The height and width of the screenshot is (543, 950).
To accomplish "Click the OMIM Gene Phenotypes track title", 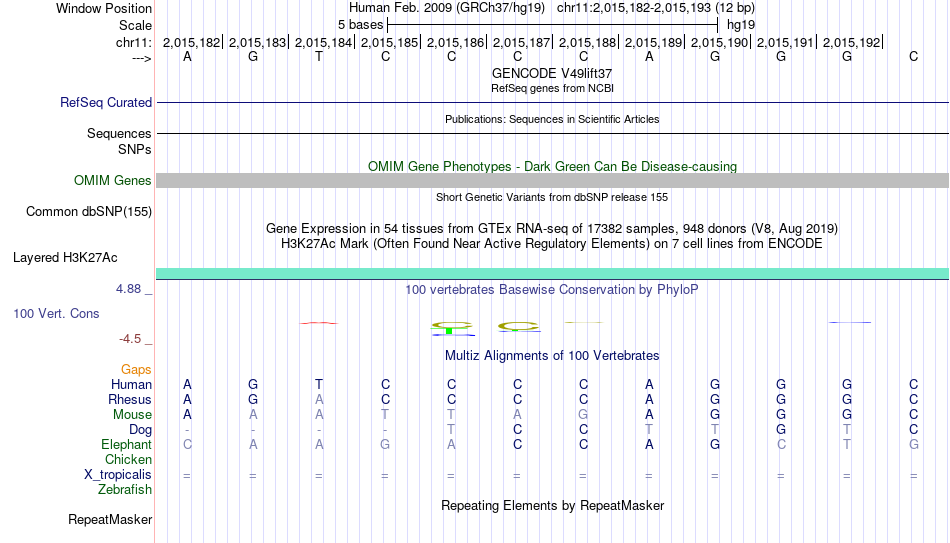I will [x=552, y=167].
